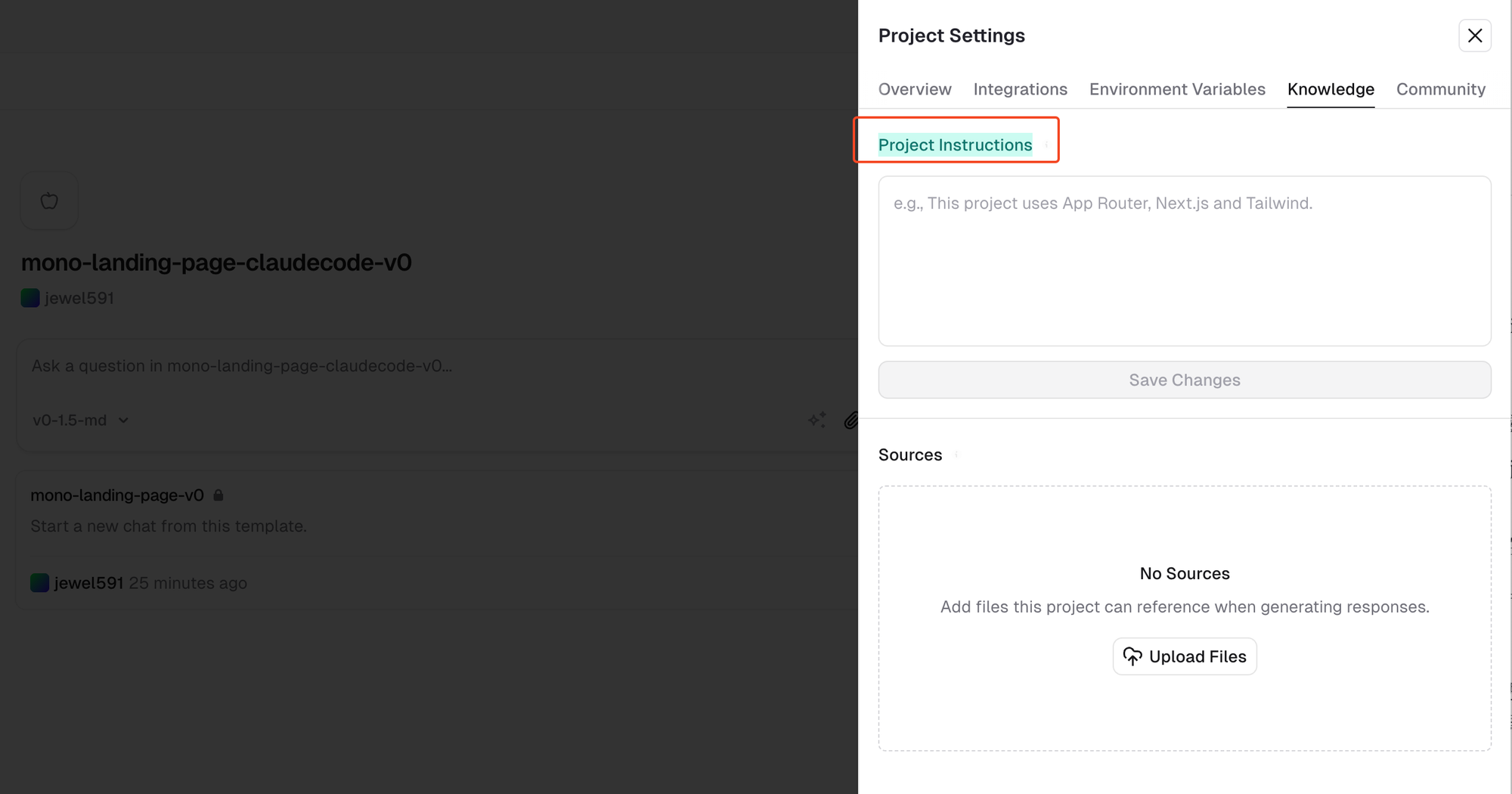
Task: Click the lock icon beside mono-landing-page-v0
Action: [x=218, y=495]
